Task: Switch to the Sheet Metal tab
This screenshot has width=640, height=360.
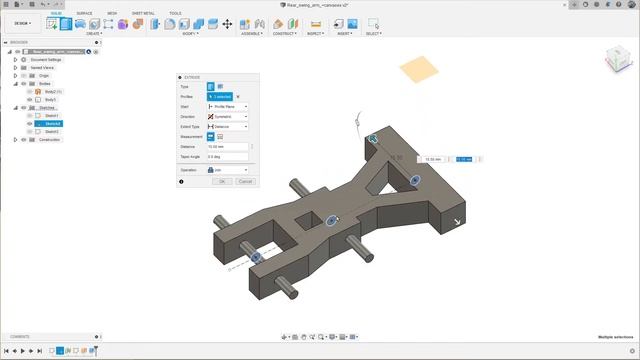Action: point(143,13)
